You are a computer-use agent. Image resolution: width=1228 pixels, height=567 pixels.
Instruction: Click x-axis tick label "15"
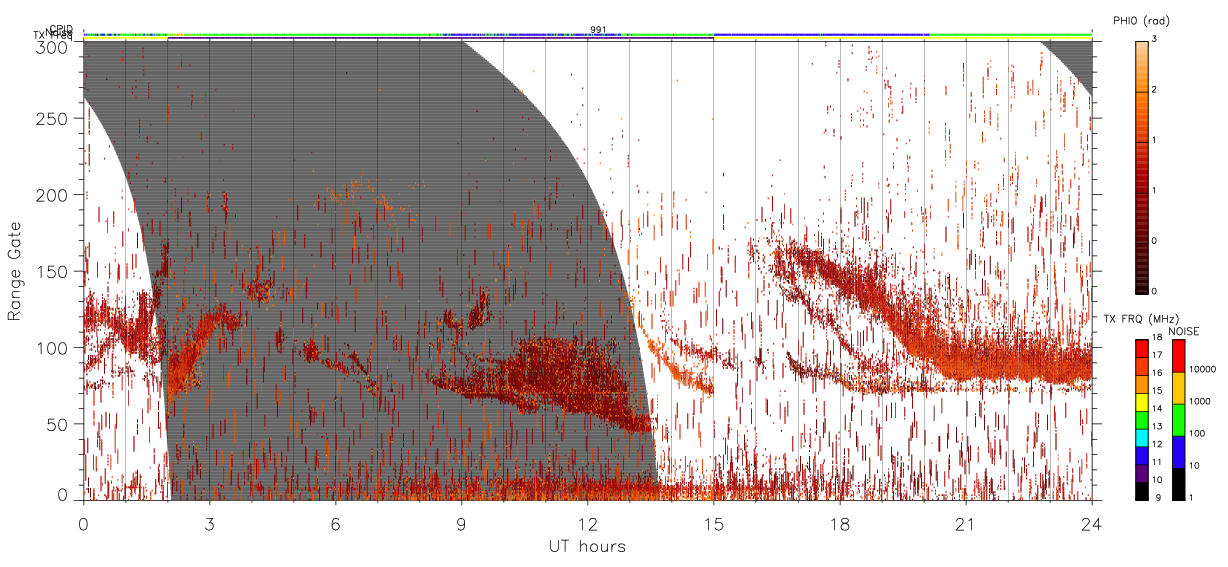click(x=713, y=523)
